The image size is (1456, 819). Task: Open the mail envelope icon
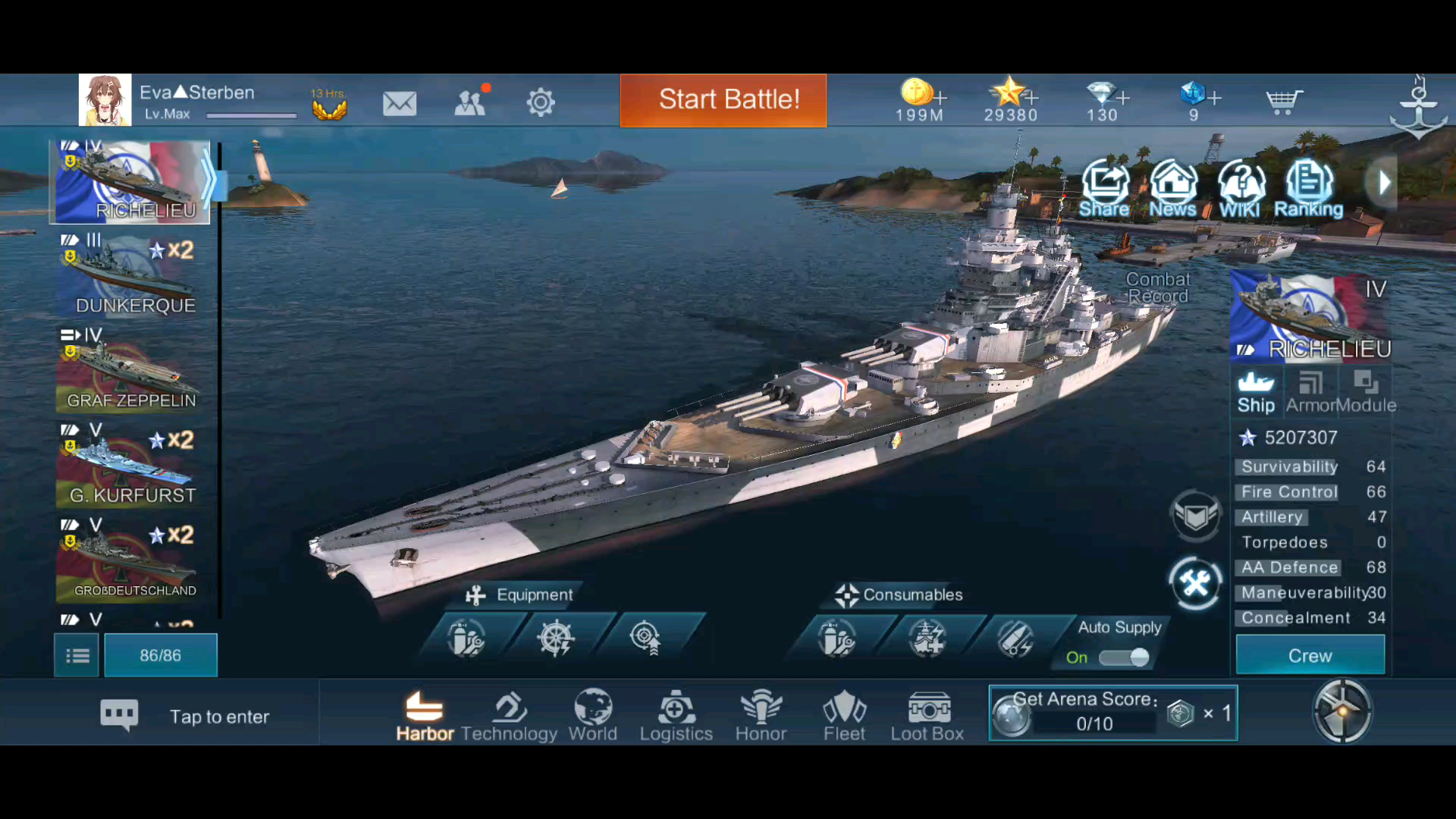point(399,103)
